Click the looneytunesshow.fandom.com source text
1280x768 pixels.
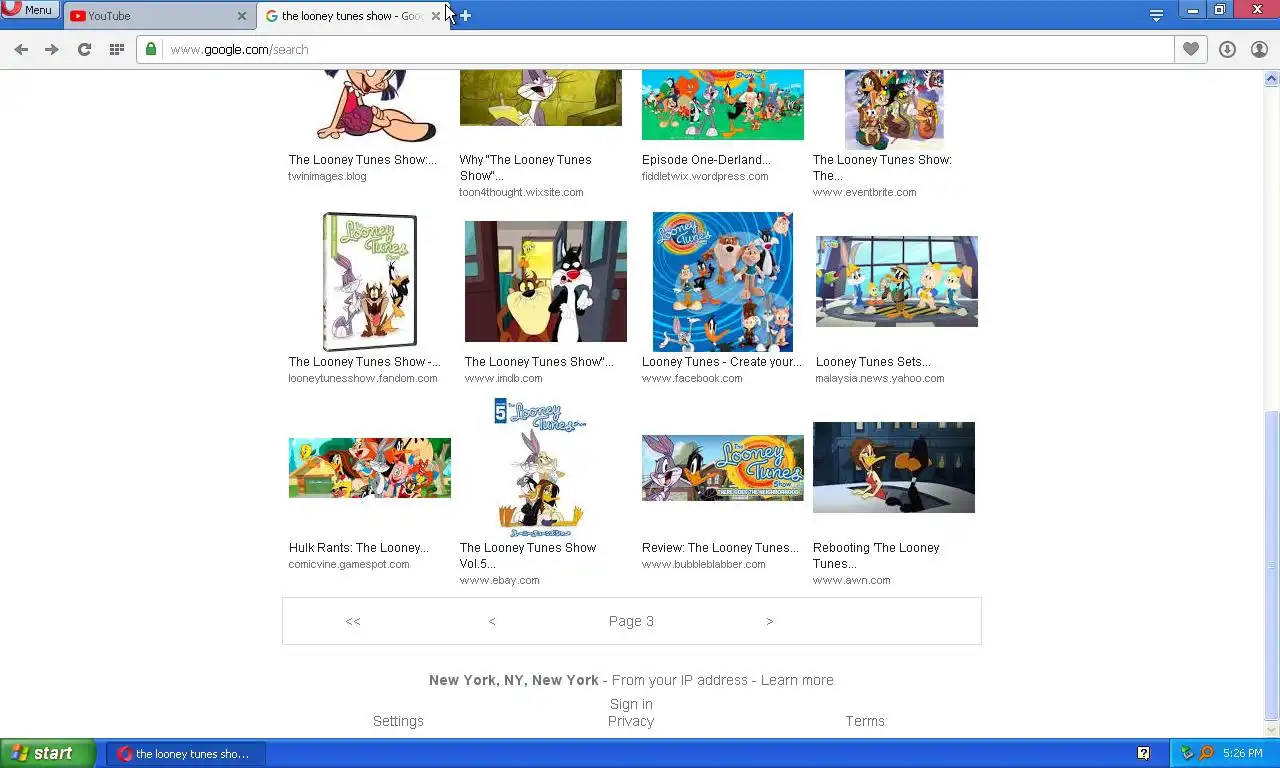pyautogui.click(x=363, y=379)
